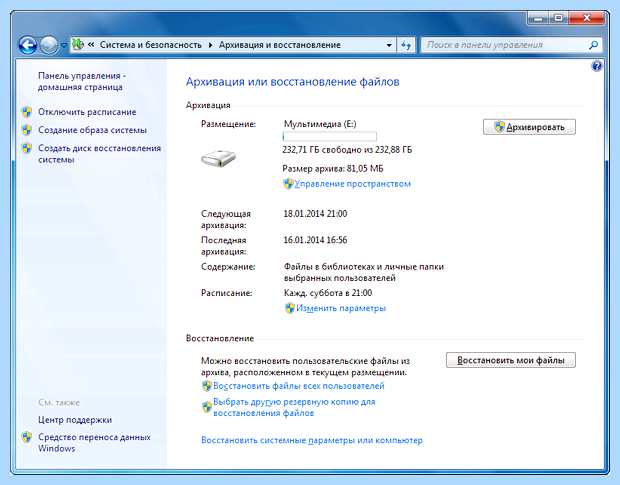This screenshot has width=620, height=485.
Task: Click the hard drive icon for disk E:
Action: [218, 158]
